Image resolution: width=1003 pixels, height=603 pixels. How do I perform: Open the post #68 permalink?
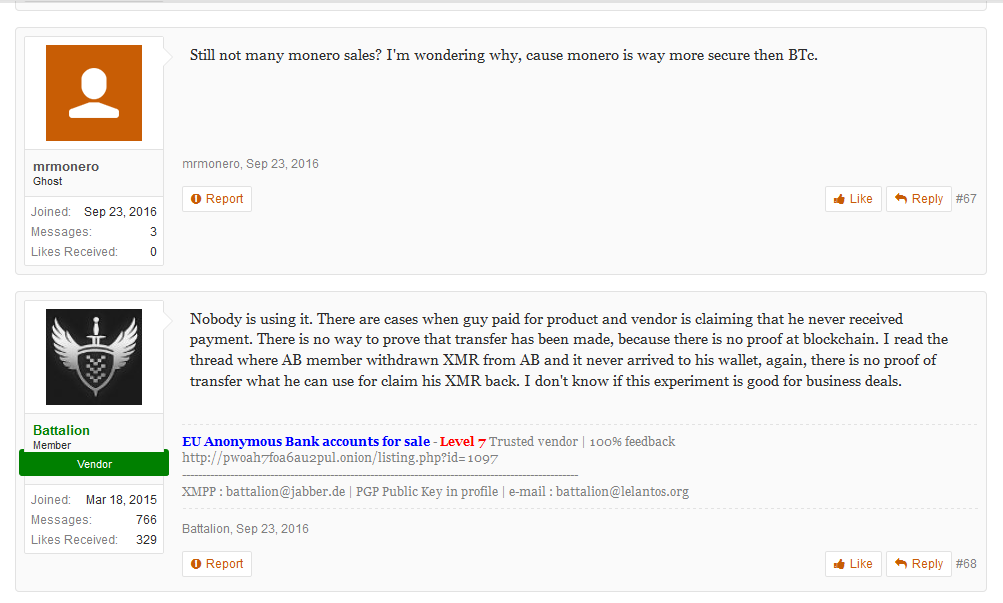(x=966, y=564)
